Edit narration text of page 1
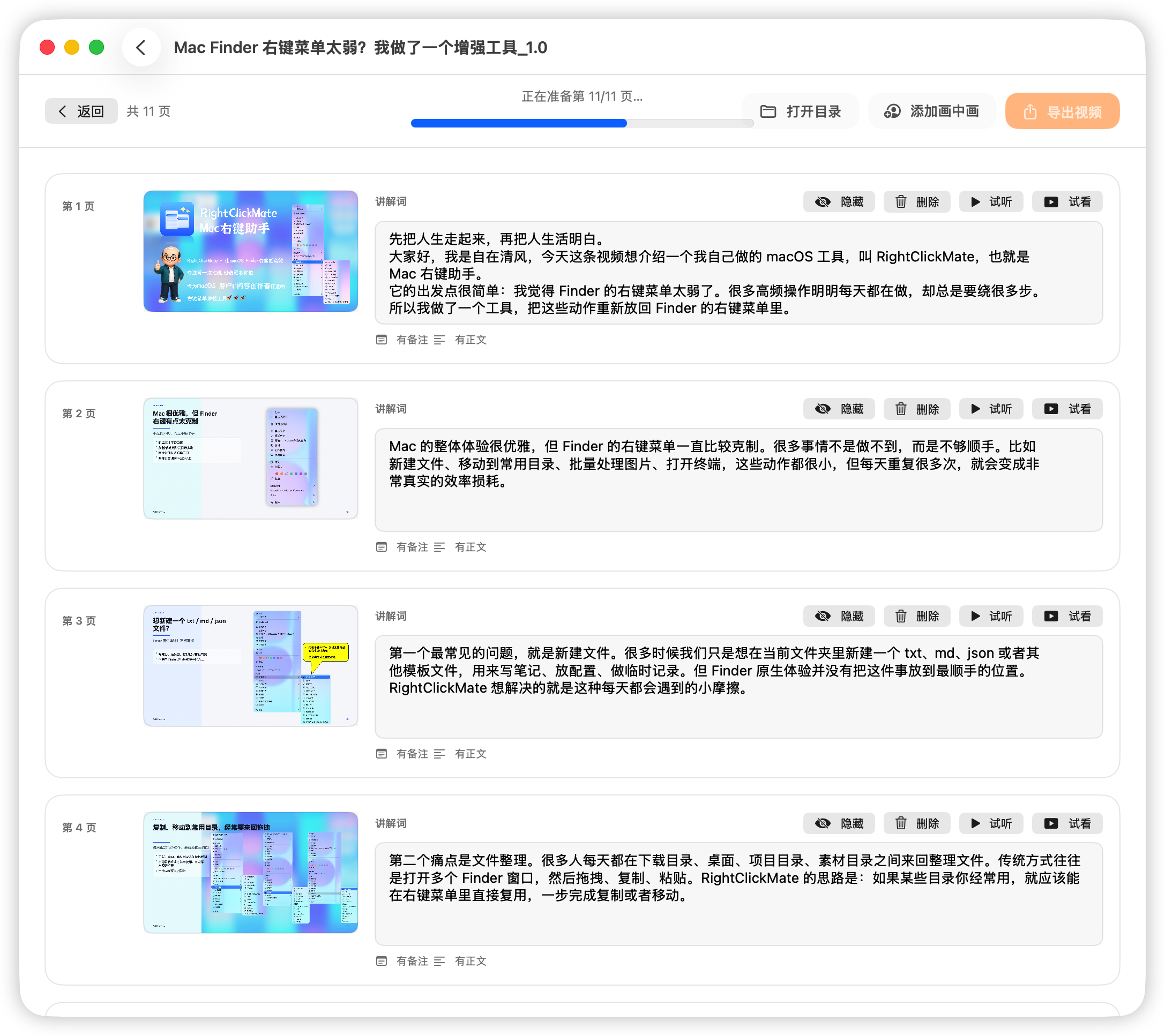 [738, 273]
